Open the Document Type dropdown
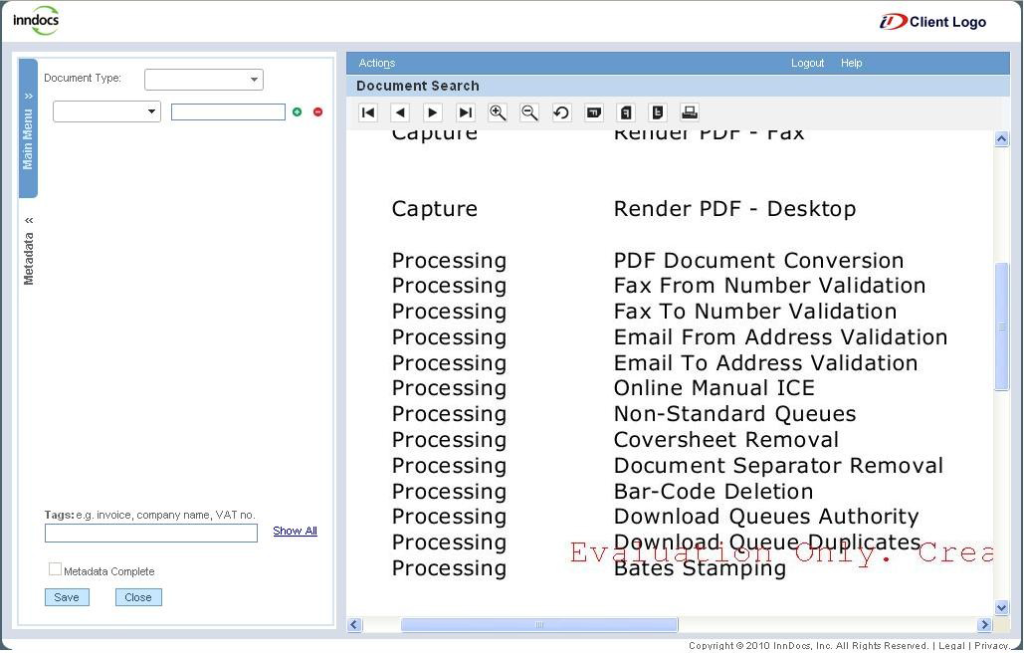This screenshot has height=653, width=1024. click(204, 79)
